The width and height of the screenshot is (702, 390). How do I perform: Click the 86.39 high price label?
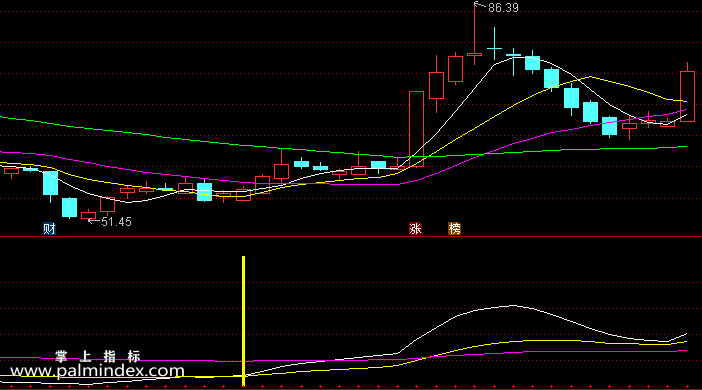point(503,8)
